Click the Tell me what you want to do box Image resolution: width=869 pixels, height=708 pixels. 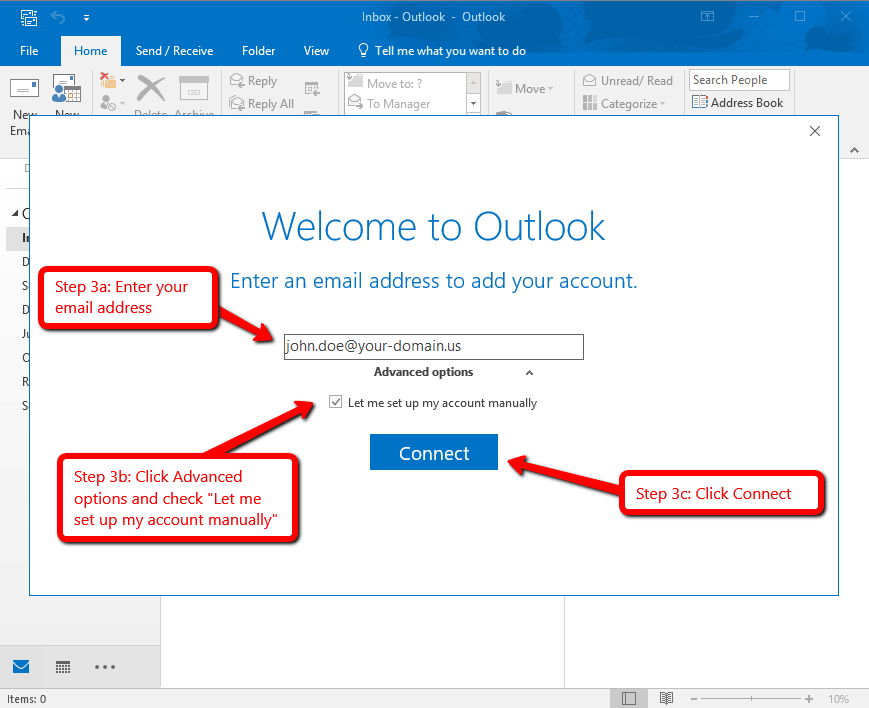442,51
